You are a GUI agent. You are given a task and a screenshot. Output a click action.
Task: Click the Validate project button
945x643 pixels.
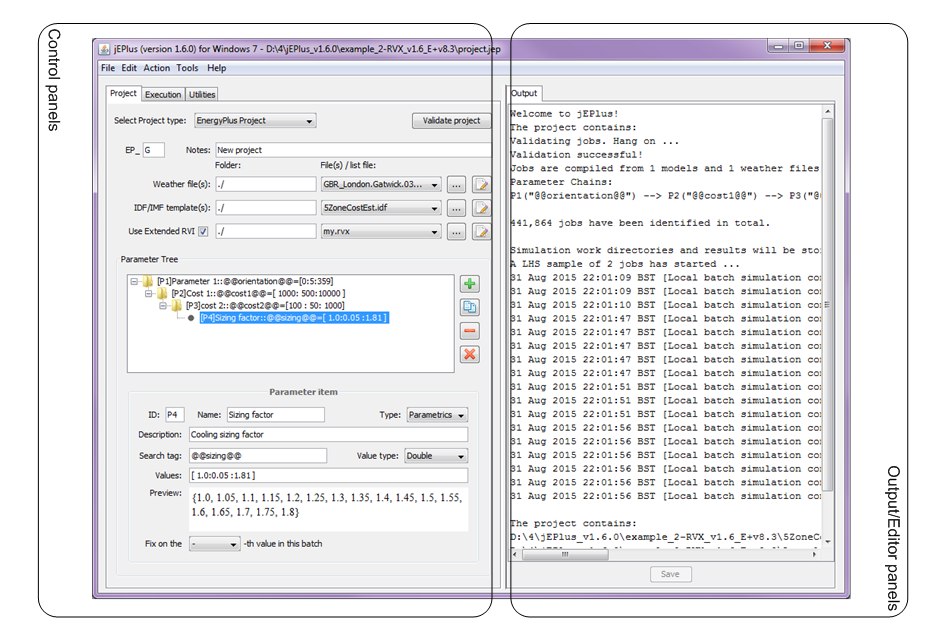coord(451,121)
